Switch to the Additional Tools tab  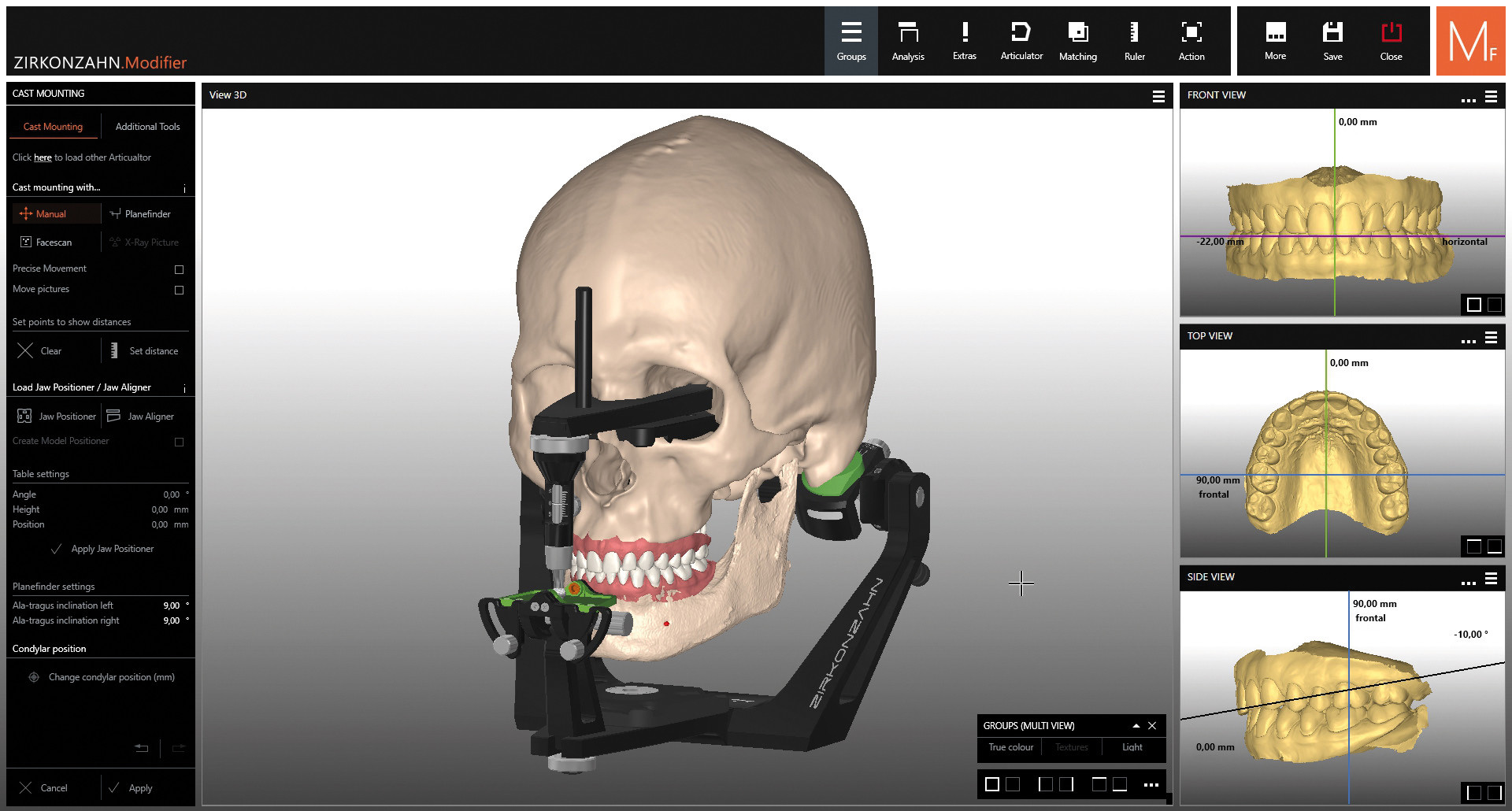point(147,127)
